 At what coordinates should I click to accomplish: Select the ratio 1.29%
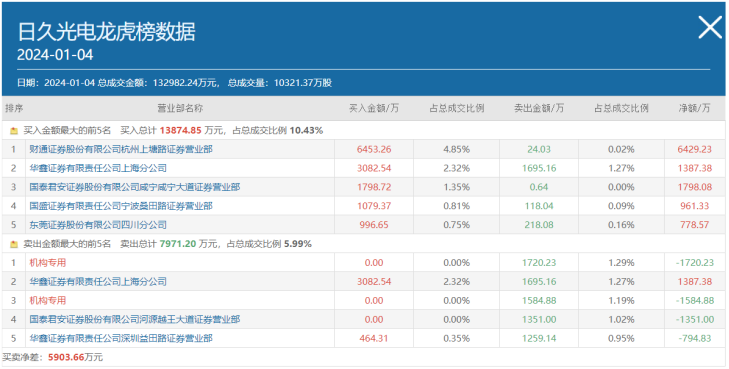(621, 263)
